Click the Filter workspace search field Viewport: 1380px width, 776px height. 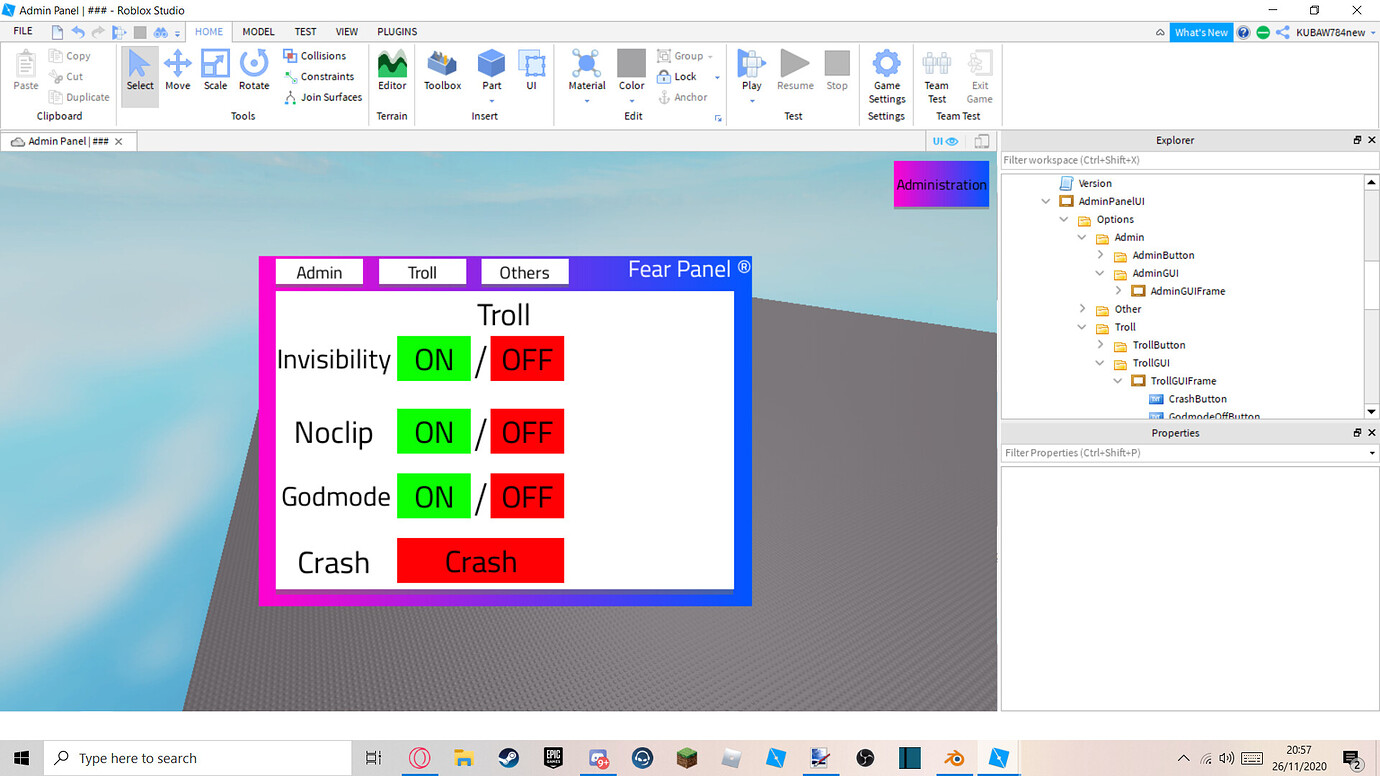coord(1190,160)
